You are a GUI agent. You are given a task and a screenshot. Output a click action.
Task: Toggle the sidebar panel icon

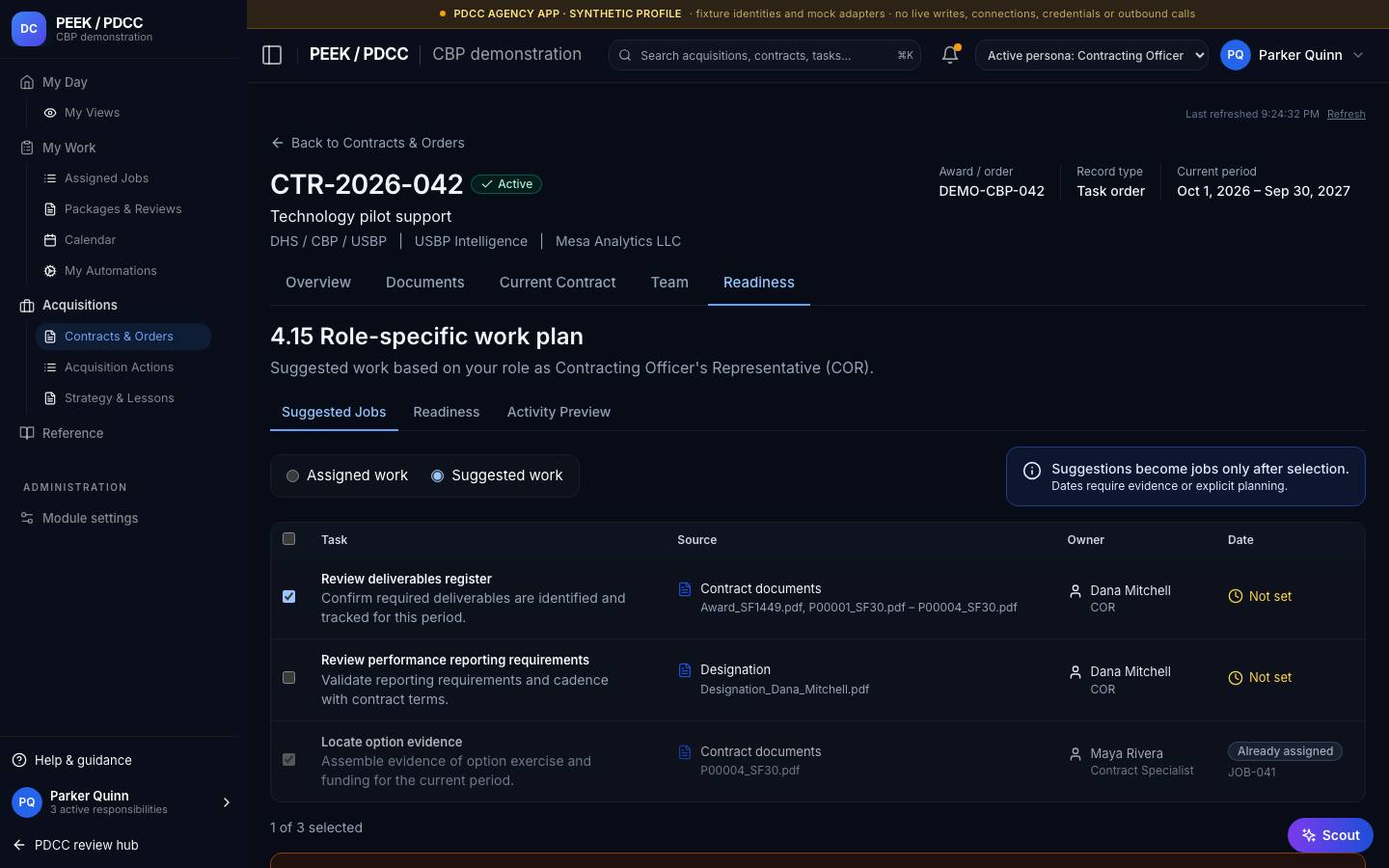click(272, 55)
